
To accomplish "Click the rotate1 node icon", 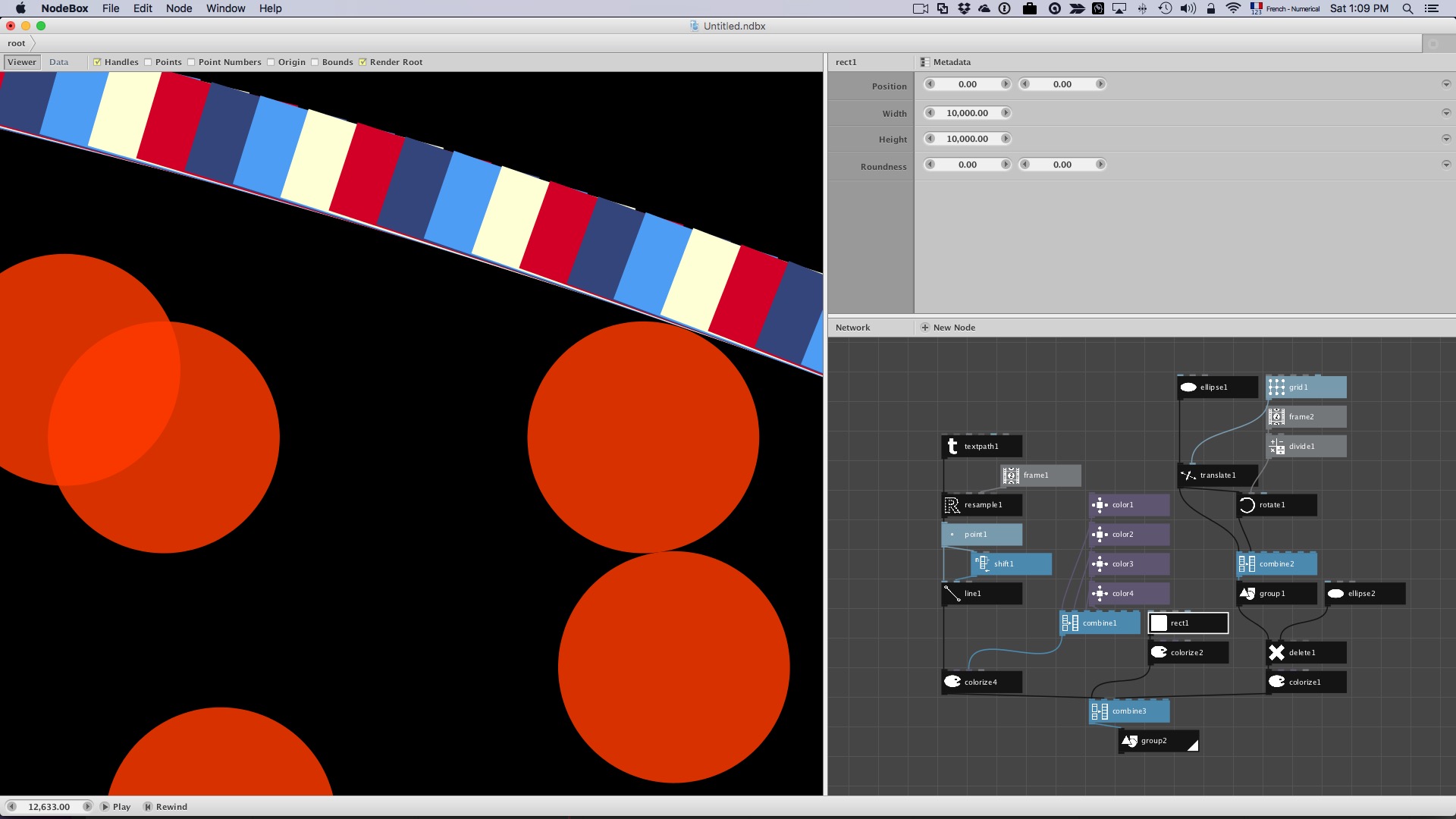I will tap(1247, 505).
